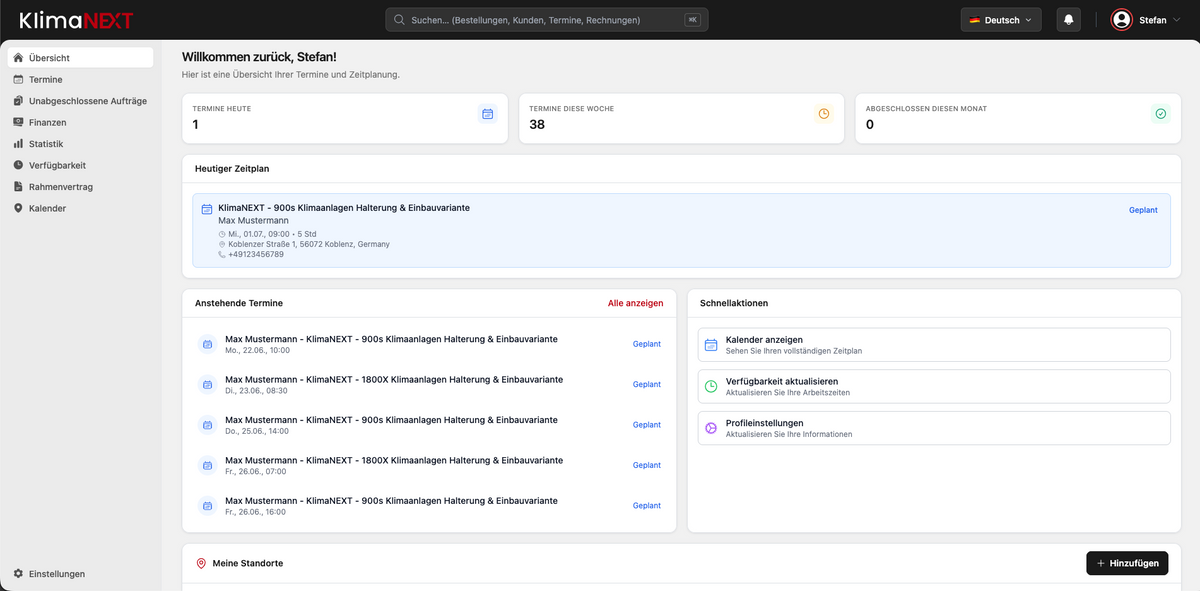
Task: Open the Rahmenvertrag sidebar entry
Action: (x=80, y=187)
